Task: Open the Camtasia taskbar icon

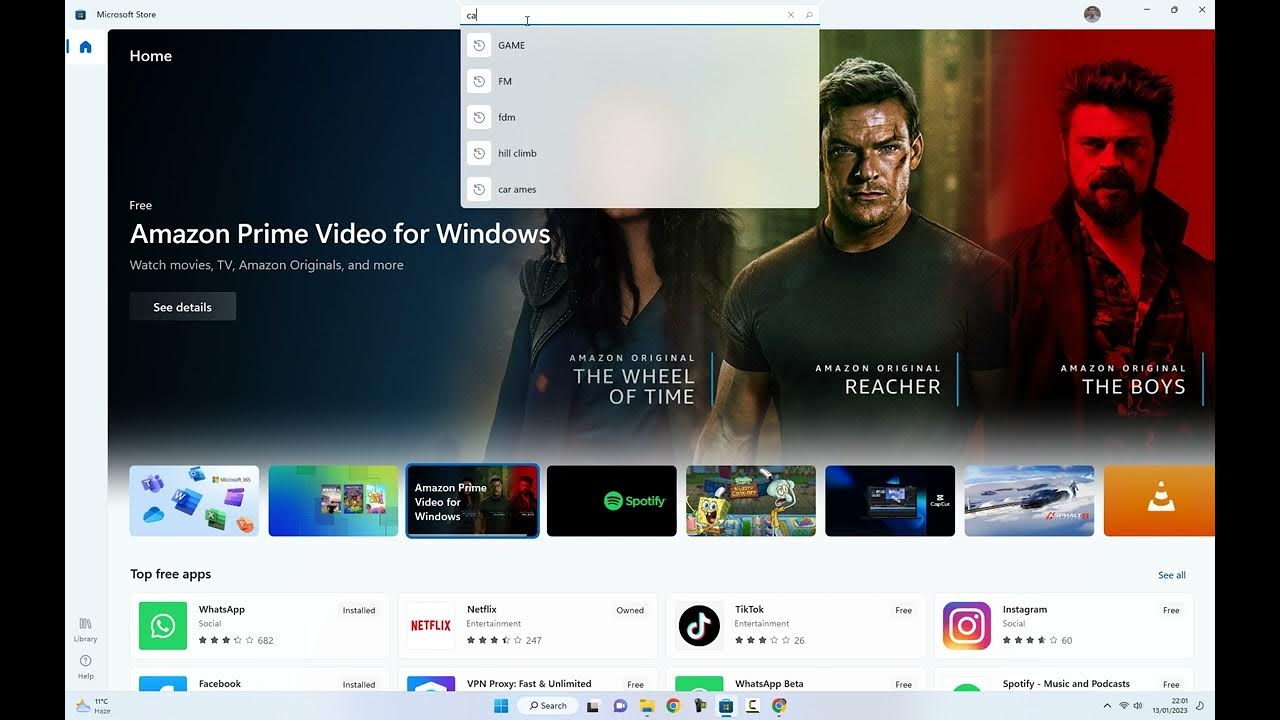Action: click(x=753, y=706)
